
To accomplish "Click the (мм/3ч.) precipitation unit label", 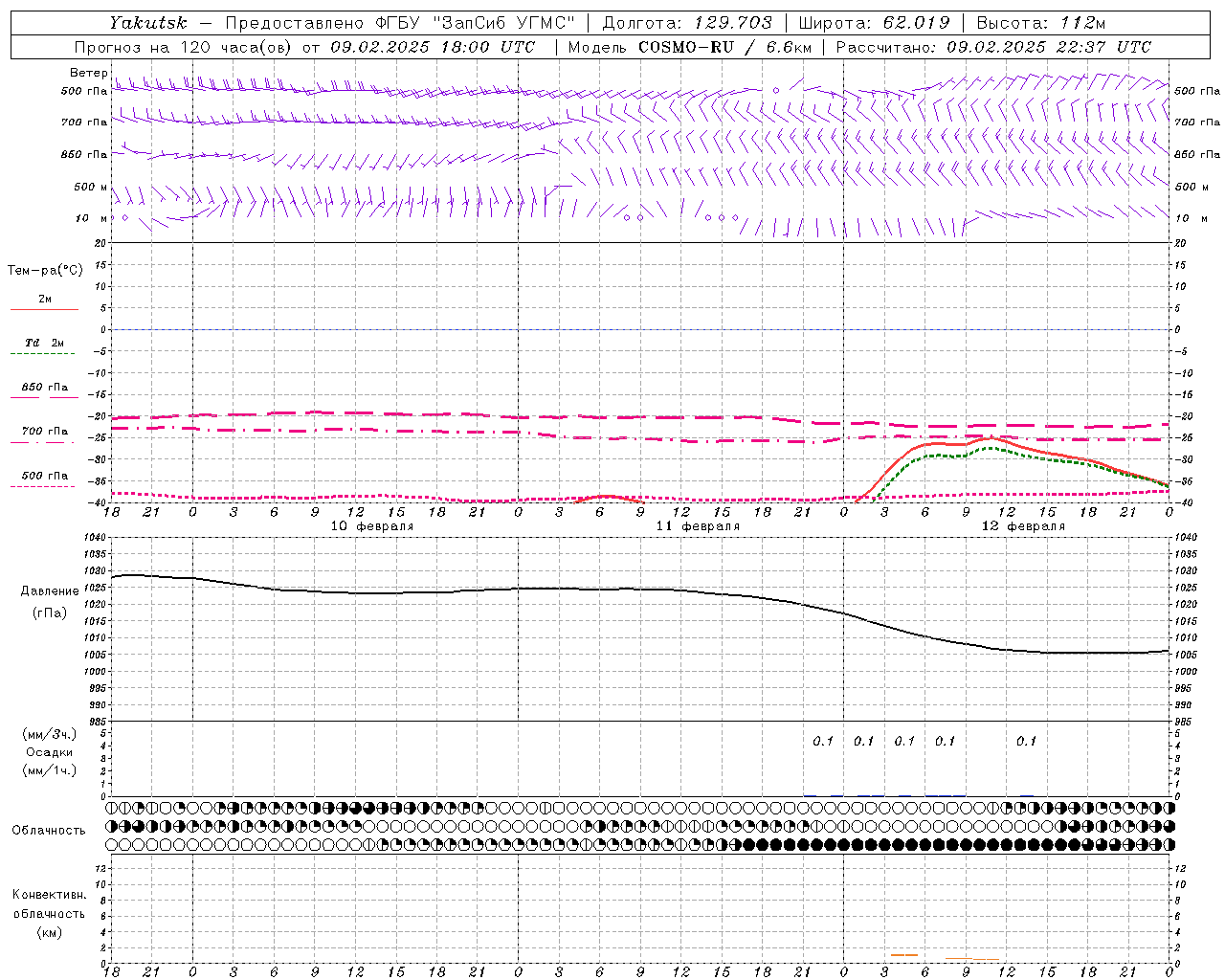I will point(50,734).
